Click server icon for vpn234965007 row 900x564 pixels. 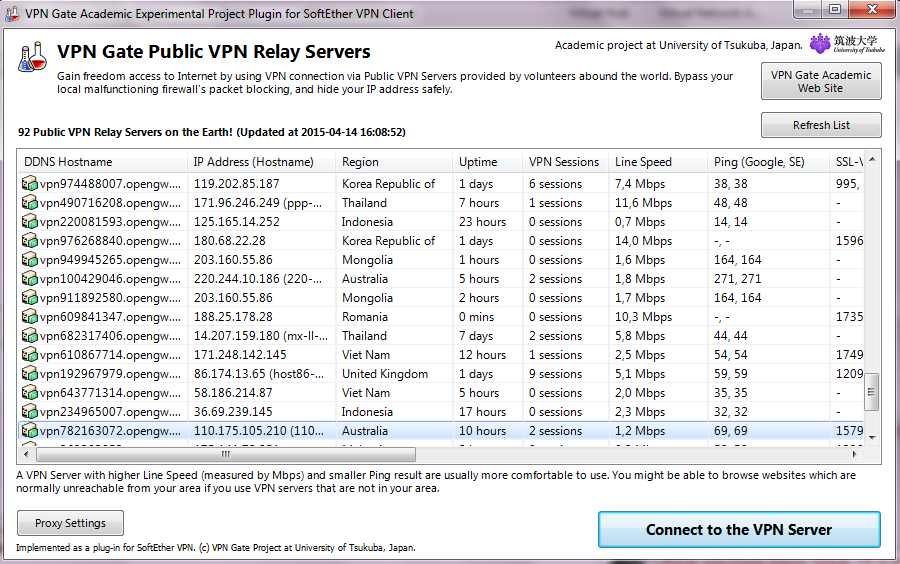(29, 411)
